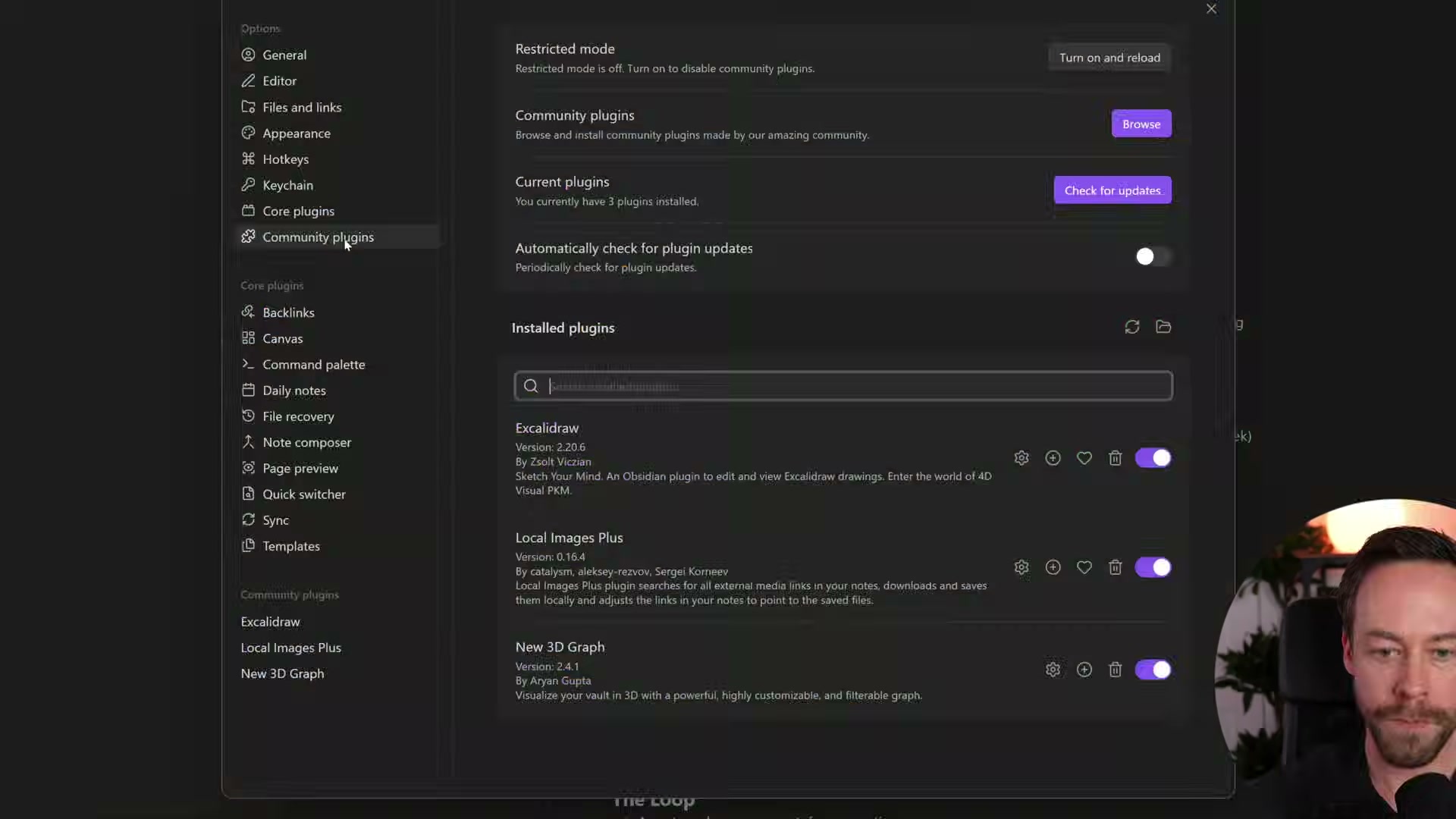Open Backlinks core plugin settings
Image resolution: width=1456 pixels, height=819 pixels.
pyautogui.click(x=337, y=312)
